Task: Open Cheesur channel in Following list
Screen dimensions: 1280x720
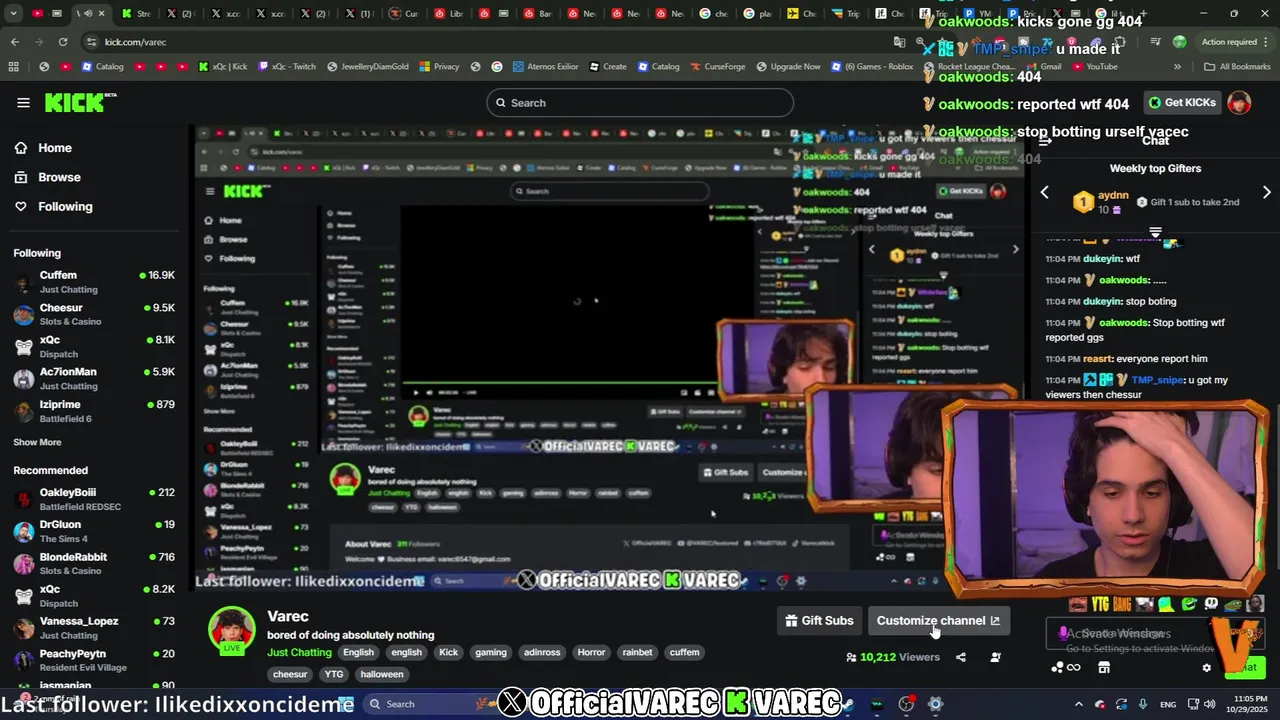Action: coord(94,314)
